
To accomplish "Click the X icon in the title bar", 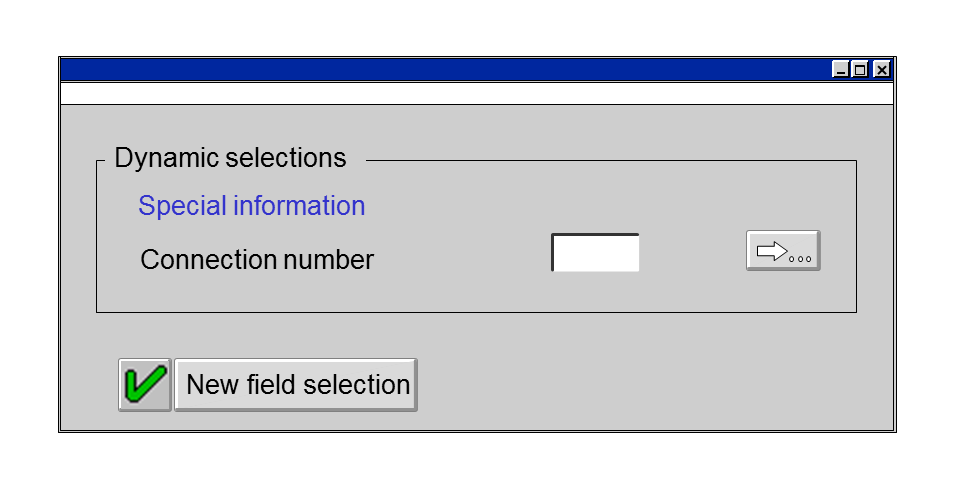I will pyautogui.click(x=881, y=70).
